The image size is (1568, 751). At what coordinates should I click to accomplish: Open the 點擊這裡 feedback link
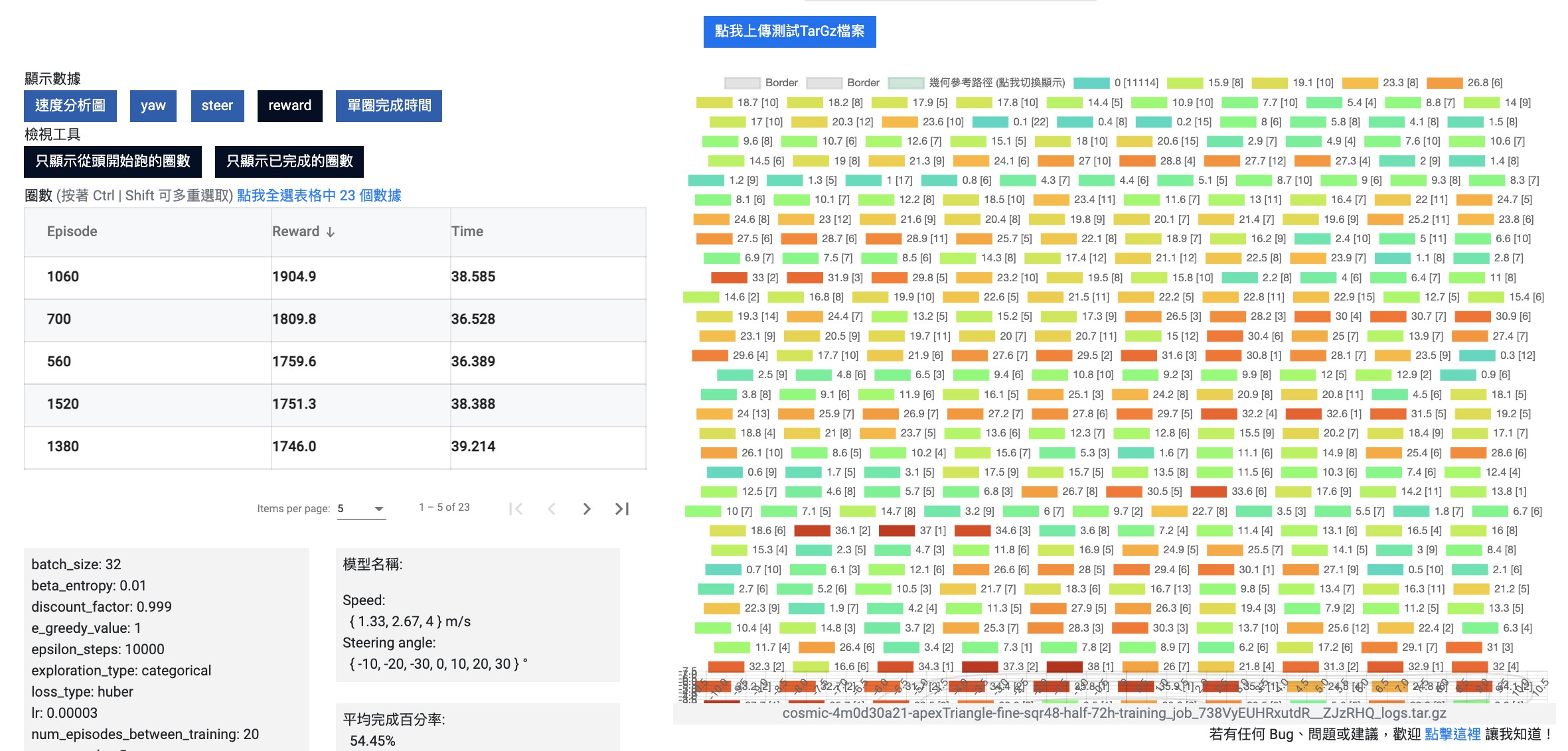tap(1452, 734)
